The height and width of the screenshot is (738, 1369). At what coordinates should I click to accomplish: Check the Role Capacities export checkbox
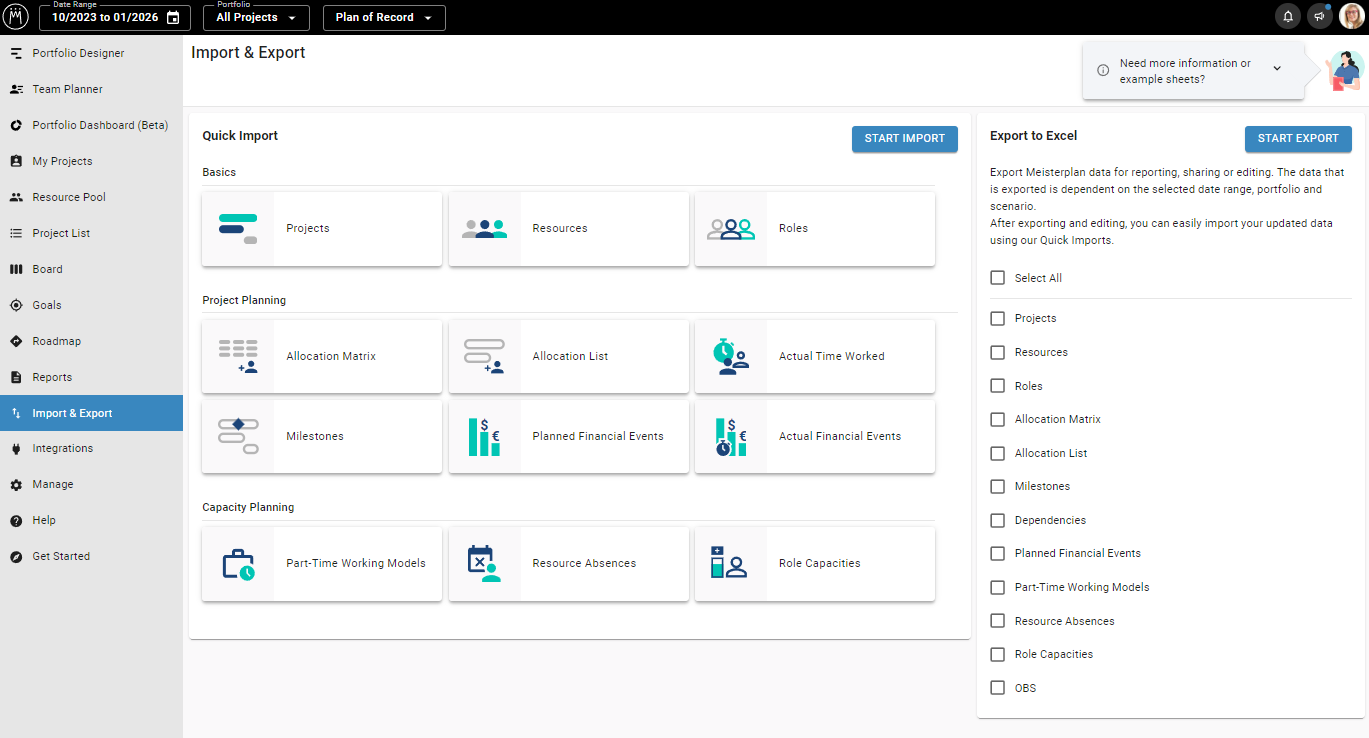pos(997,654)
